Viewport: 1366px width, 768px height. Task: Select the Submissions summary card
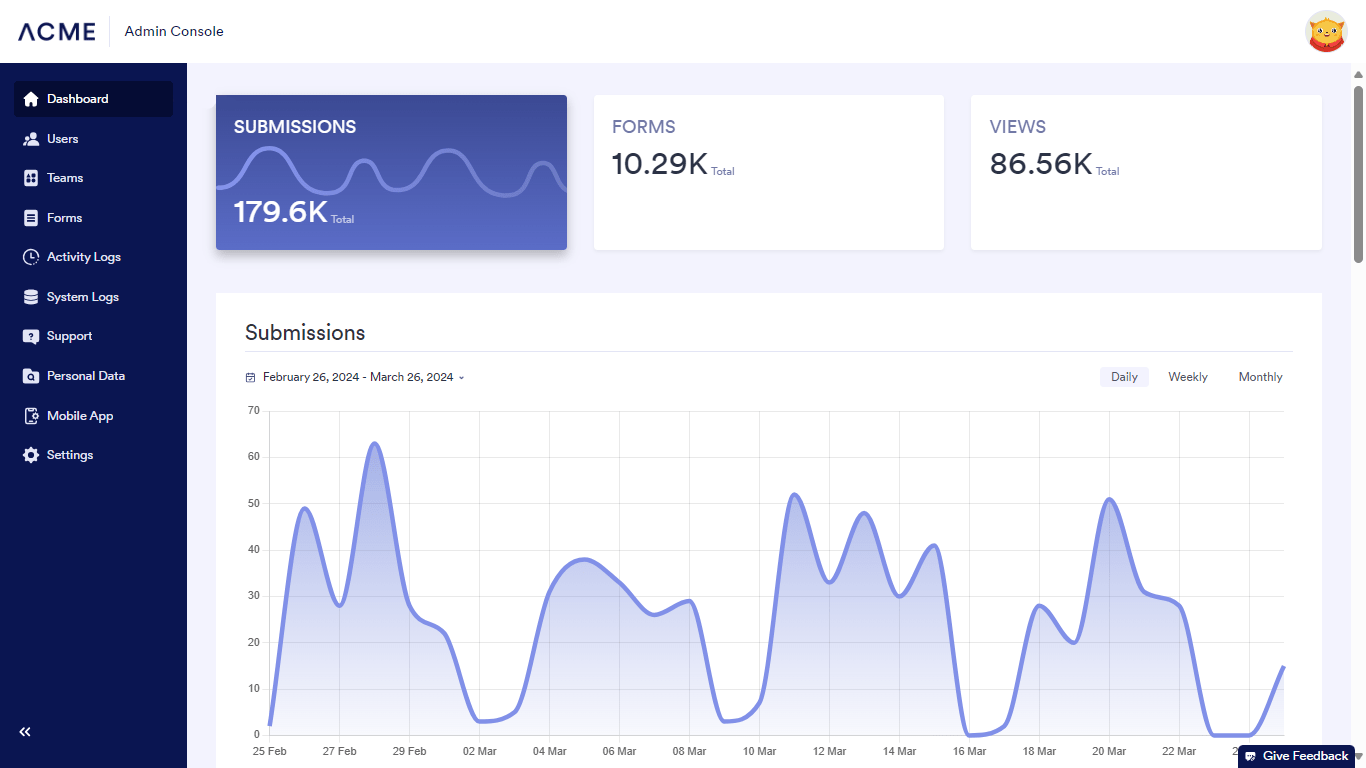coord(391,172)
